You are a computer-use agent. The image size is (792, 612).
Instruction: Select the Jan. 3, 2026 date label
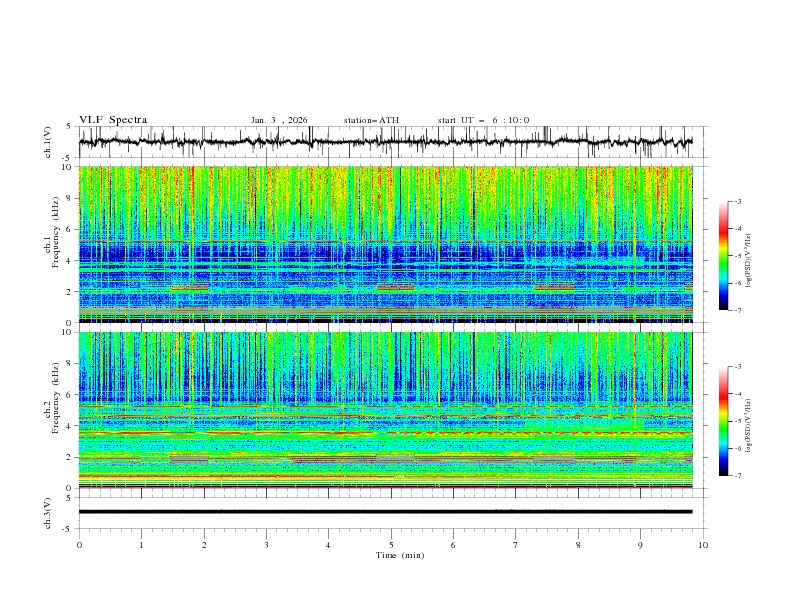[x=279, y=120]
